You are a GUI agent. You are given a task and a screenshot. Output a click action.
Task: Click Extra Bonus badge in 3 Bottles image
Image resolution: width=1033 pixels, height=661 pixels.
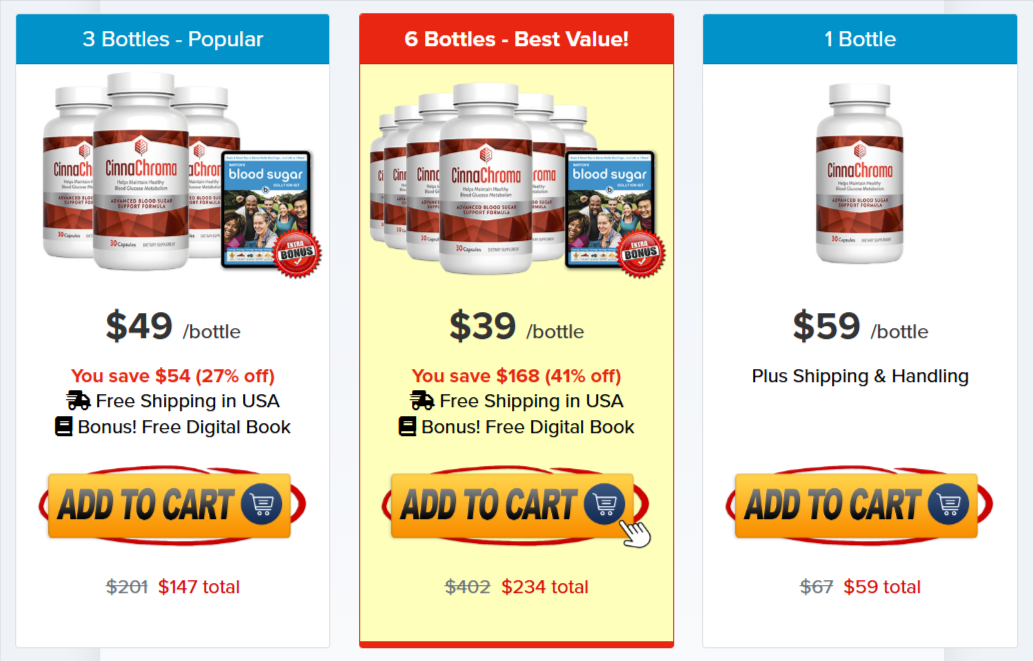(x=297, y=253)
